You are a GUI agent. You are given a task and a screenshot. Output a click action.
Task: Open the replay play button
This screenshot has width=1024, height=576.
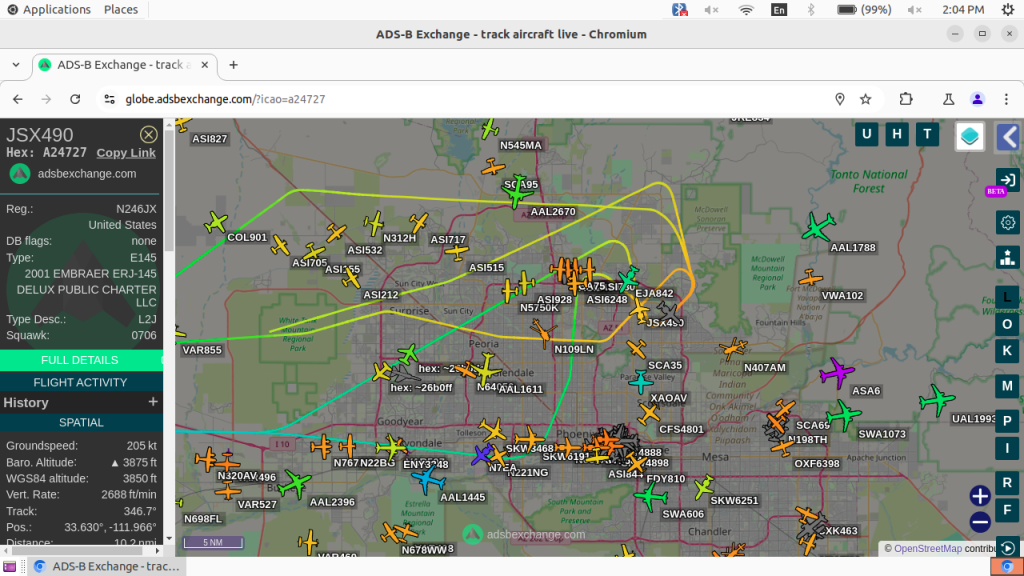(x=1008, y=548)
